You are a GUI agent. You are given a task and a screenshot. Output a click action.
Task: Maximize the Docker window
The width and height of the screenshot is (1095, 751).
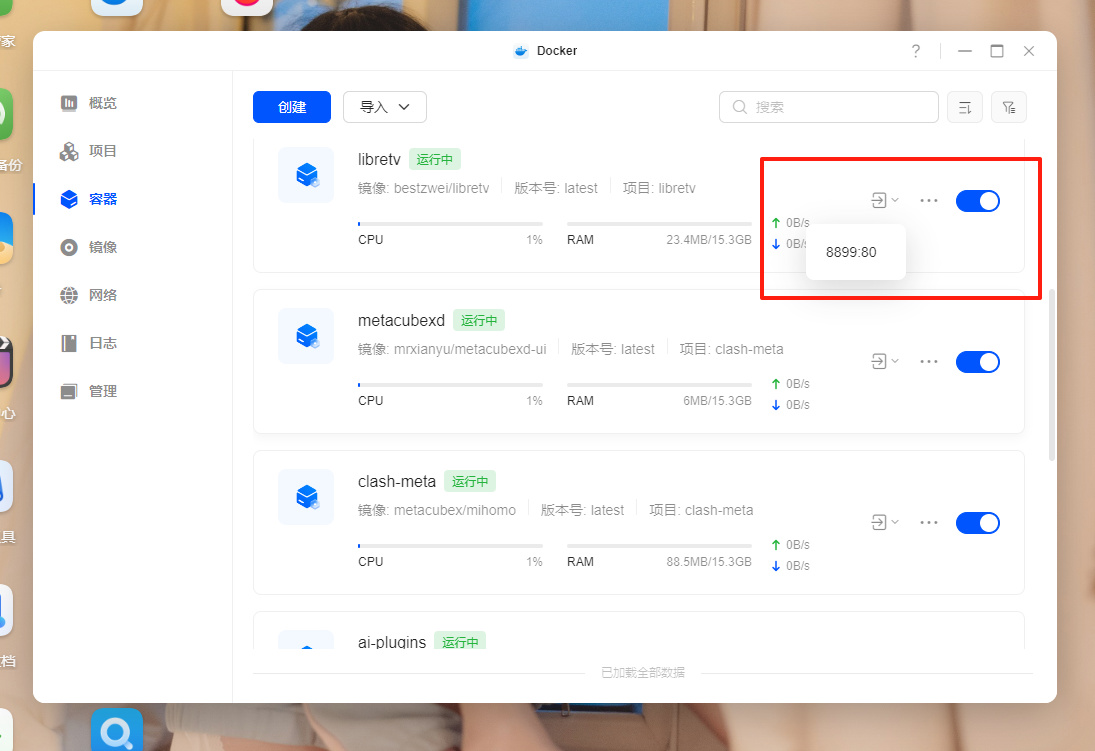[x=997, y=51]
